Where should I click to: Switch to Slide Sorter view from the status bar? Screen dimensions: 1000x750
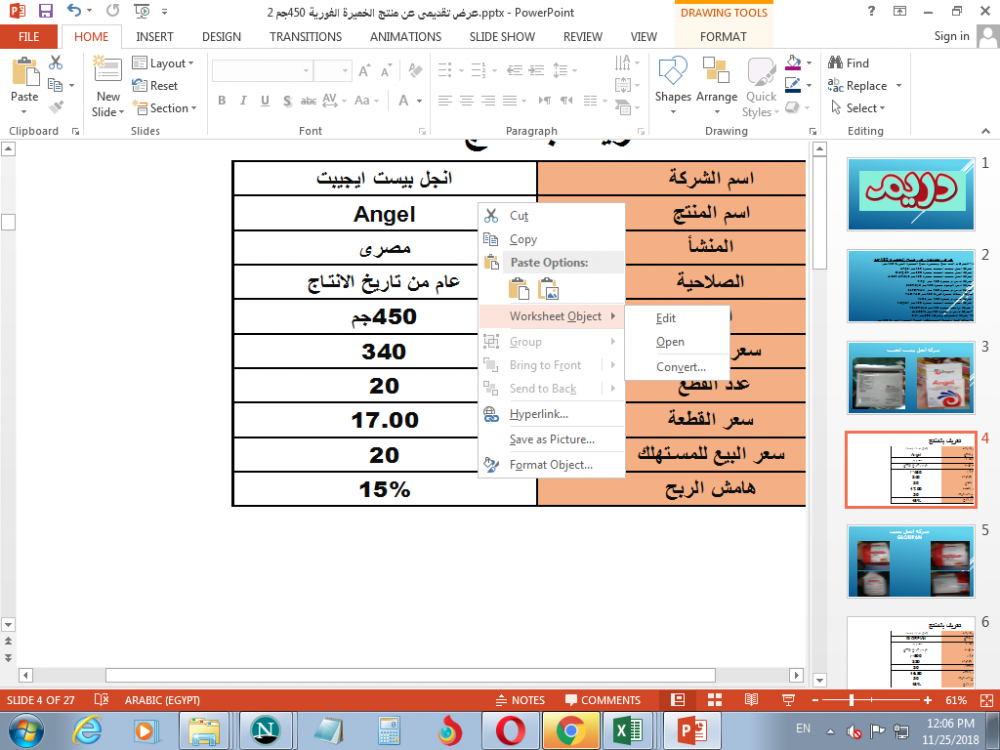point(715,700)
